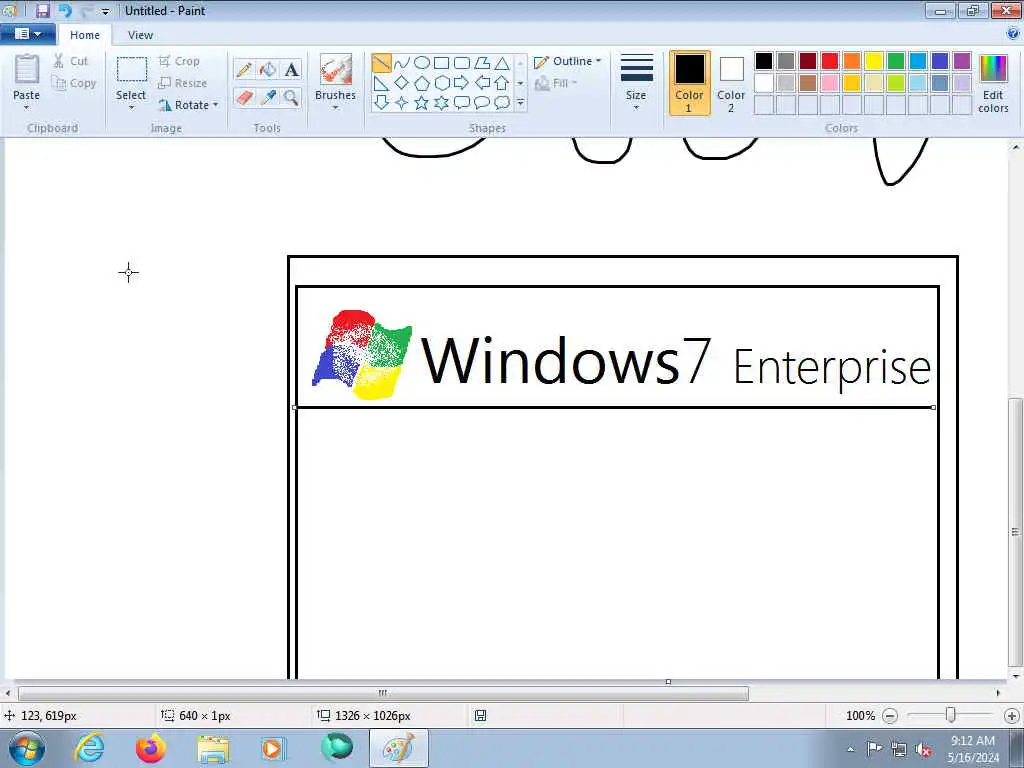This screenshot has height=768, width=1024.
Task: Switch to the Home ribbon tab
Action: pyautogui.click(x=85, y=35)
